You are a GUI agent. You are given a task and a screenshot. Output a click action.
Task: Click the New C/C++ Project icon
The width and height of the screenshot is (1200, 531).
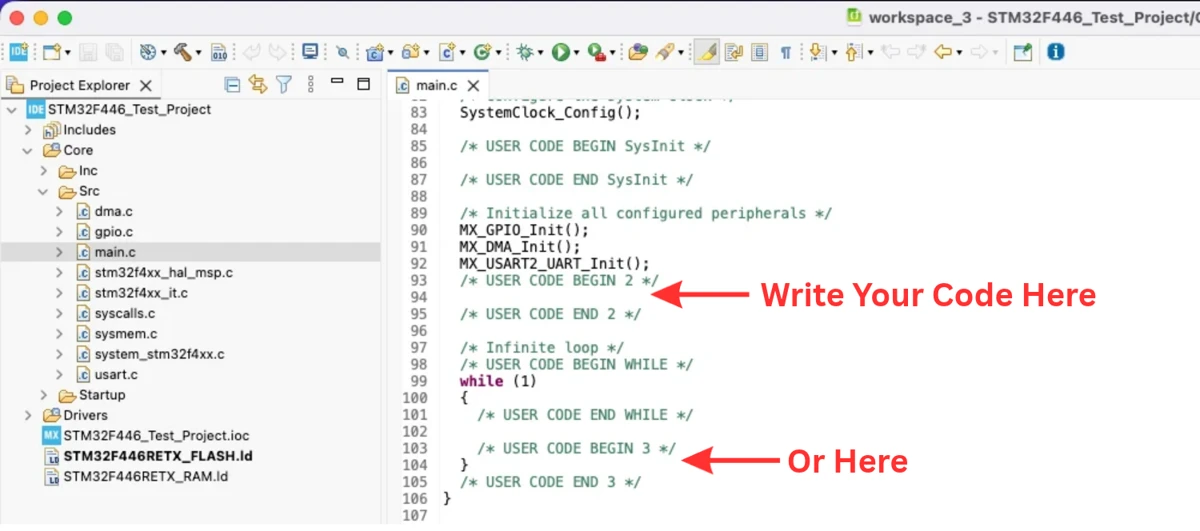coord(374,52)
